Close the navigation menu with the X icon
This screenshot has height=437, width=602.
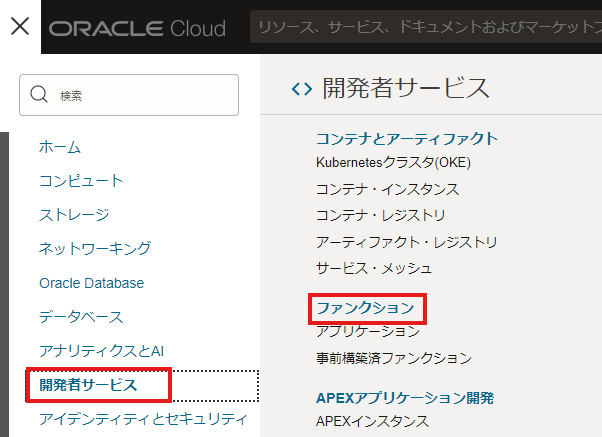pyautogui.click(x=20, y=26)
